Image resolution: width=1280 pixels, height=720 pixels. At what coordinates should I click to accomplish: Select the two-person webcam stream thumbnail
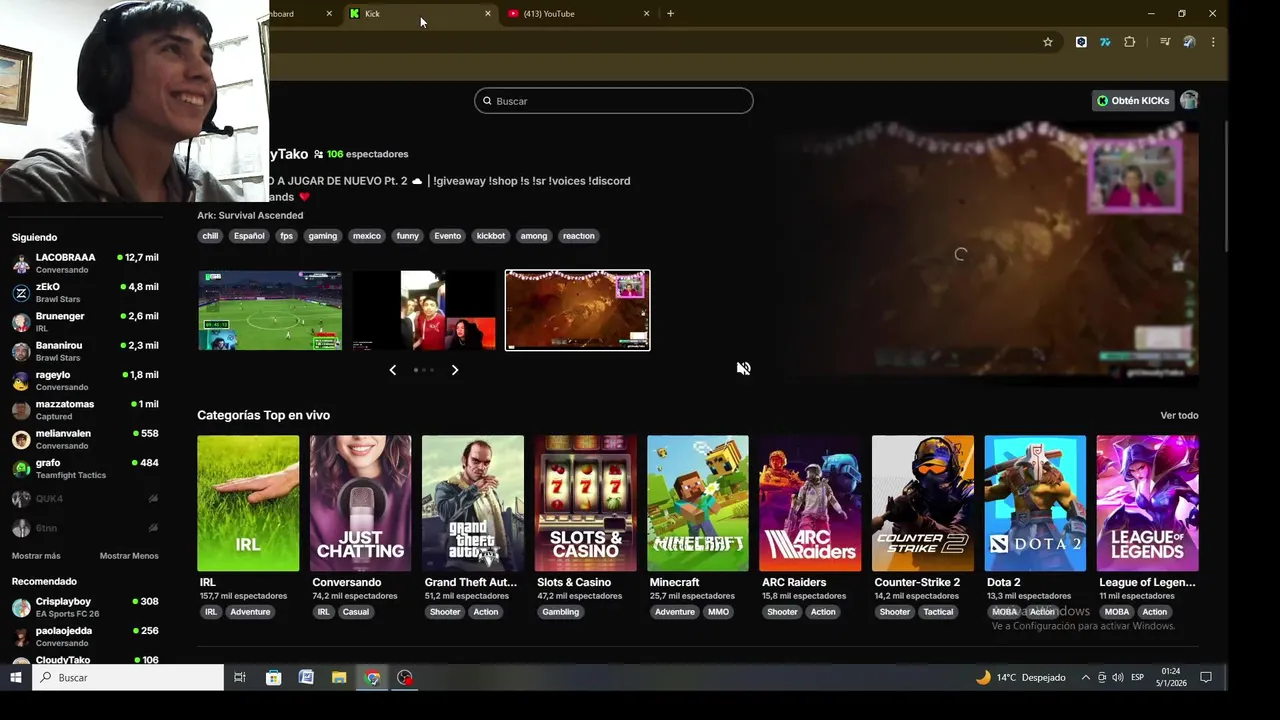coord(424,310)
